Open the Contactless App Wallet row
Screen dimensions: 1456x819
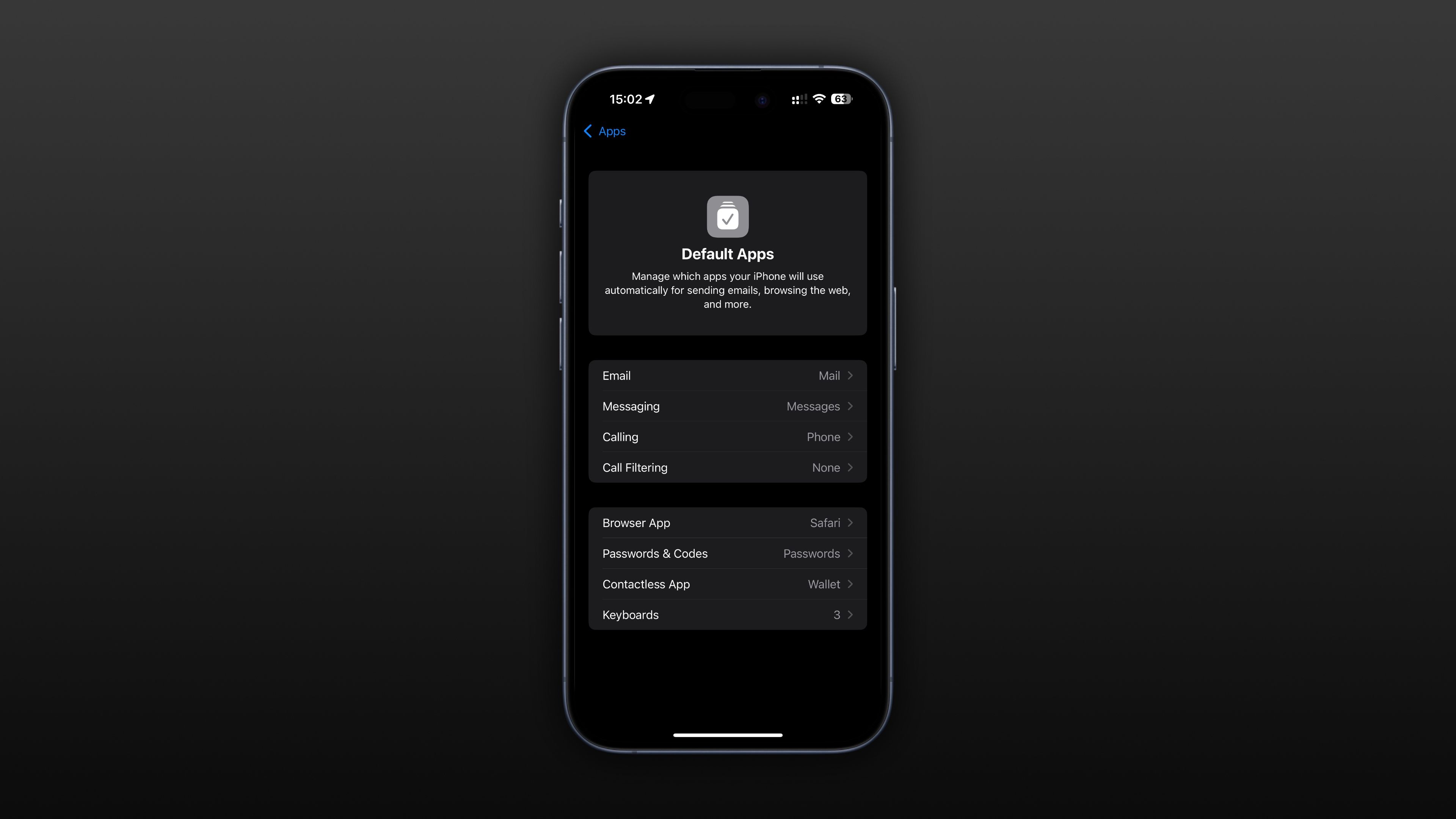click(x=728, y=584)
